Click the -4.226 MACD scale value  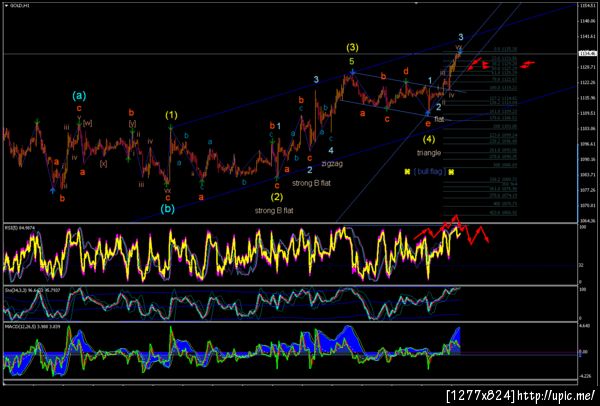[587, 376]
